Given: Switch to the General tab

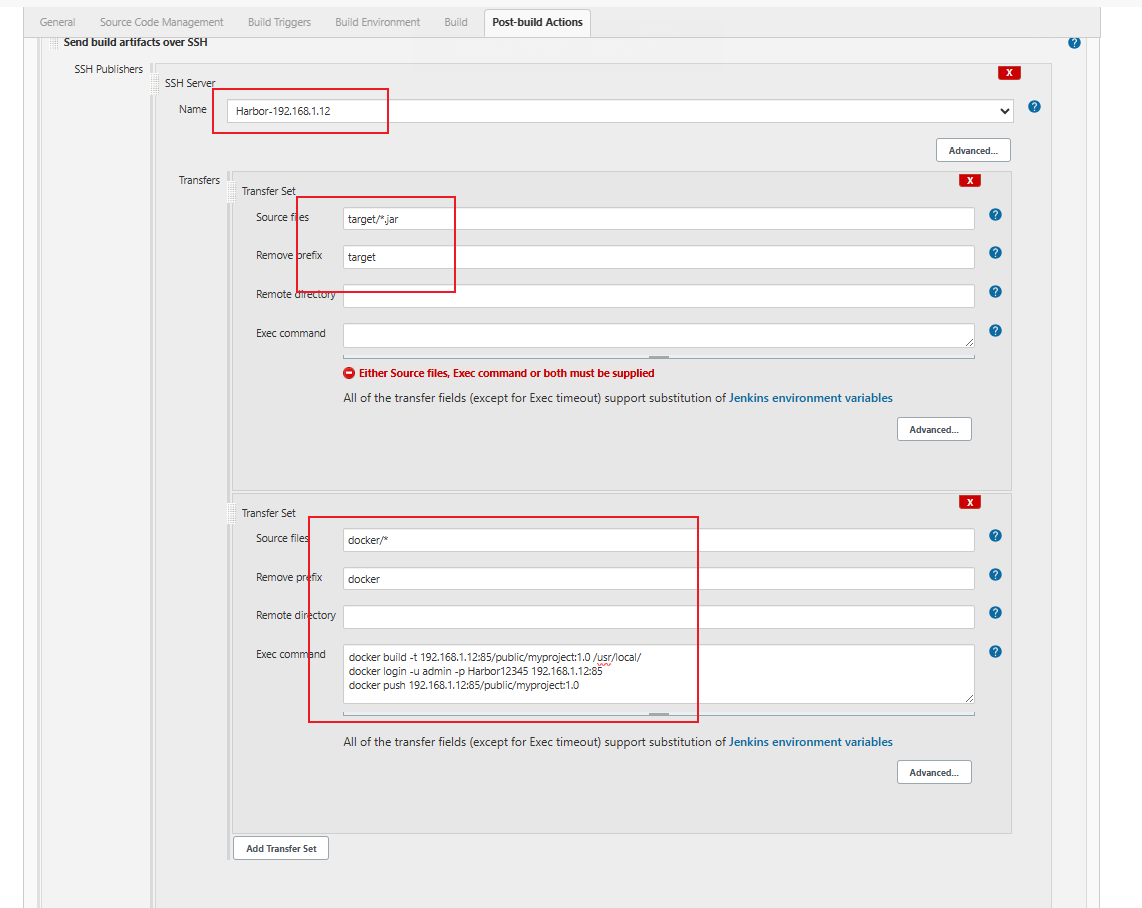Looking at the screenshot, I should (58, 23).
